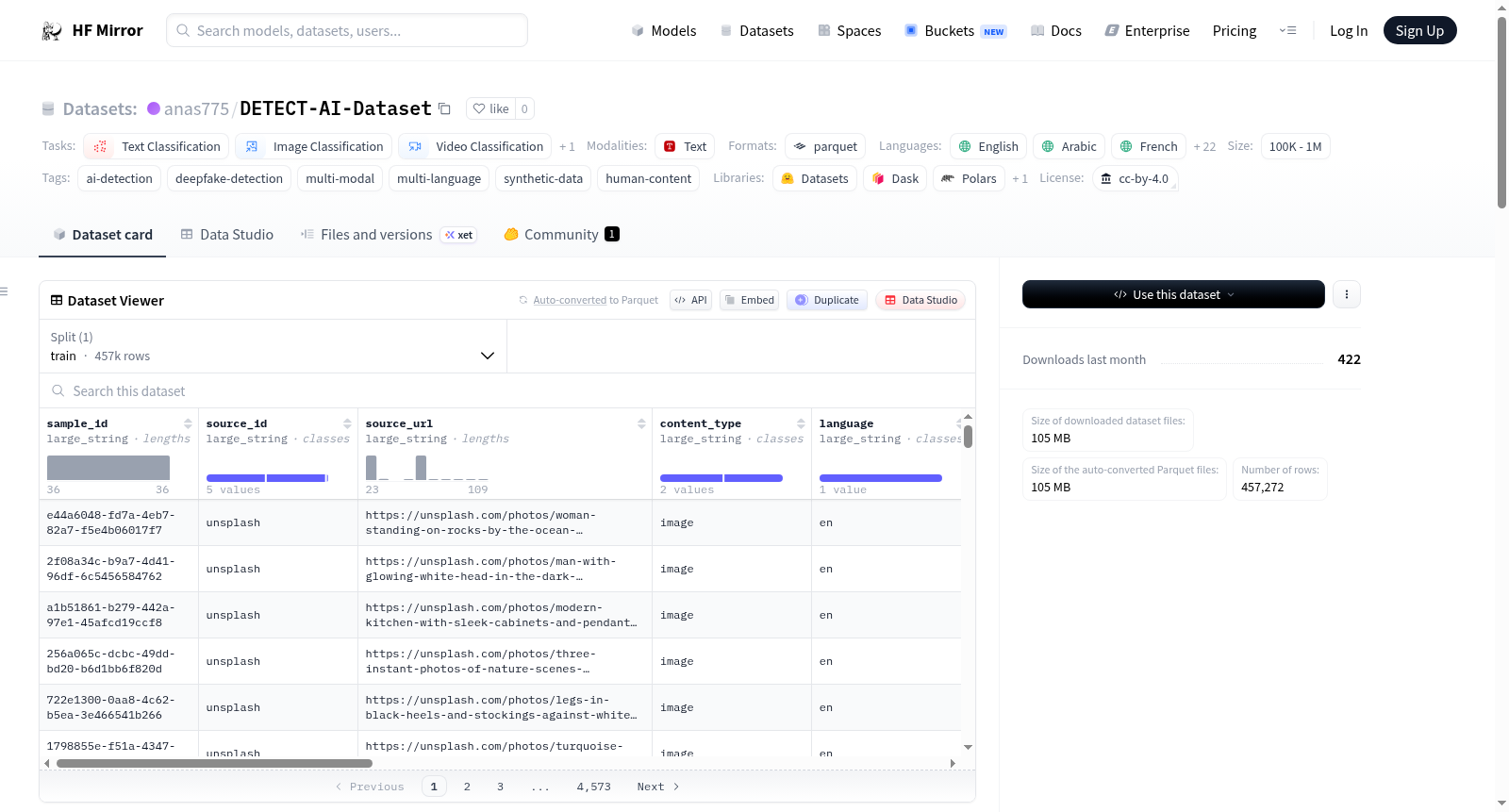
Task: Click the xet badge next to Files and versions
Action: pos(459,235)
